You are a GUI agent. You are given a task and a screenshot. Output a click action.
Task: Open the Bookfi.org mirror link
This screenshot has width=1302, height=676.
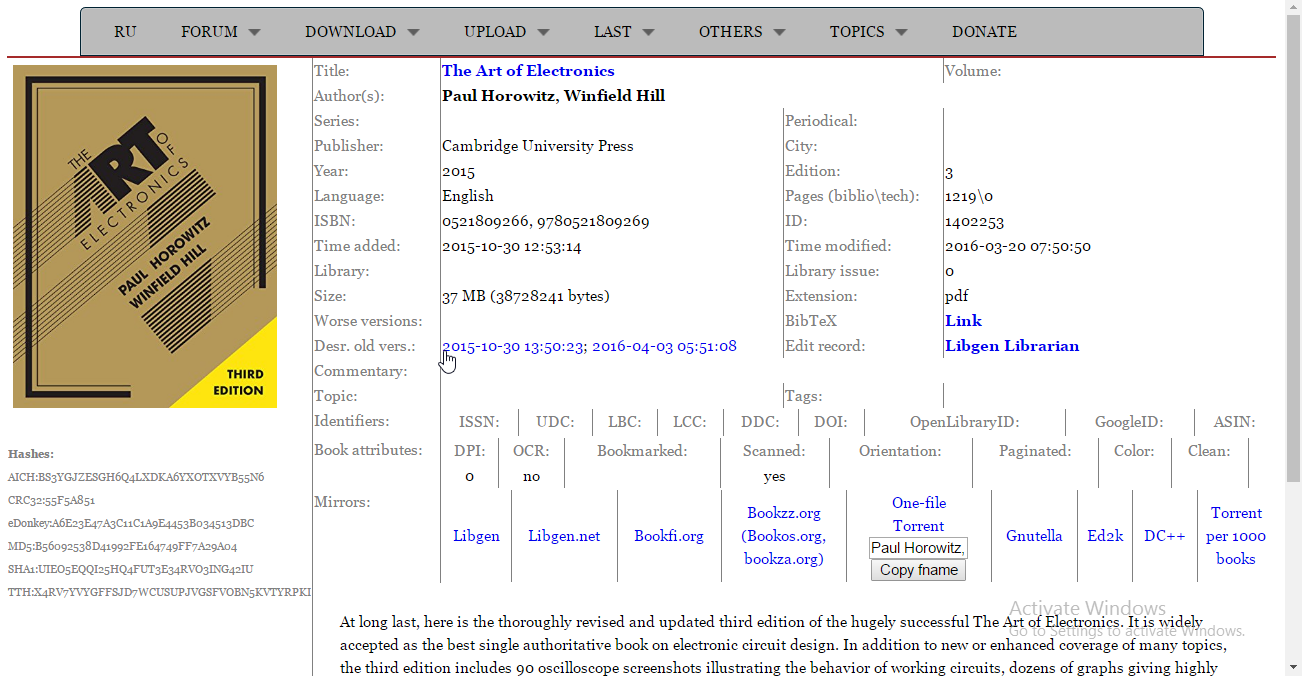[669, 536]
